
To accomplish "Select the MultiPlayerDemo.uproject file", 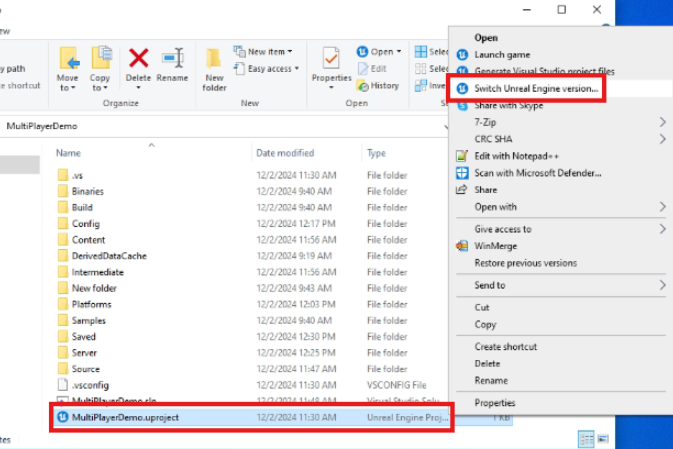I will click(125, 417).
